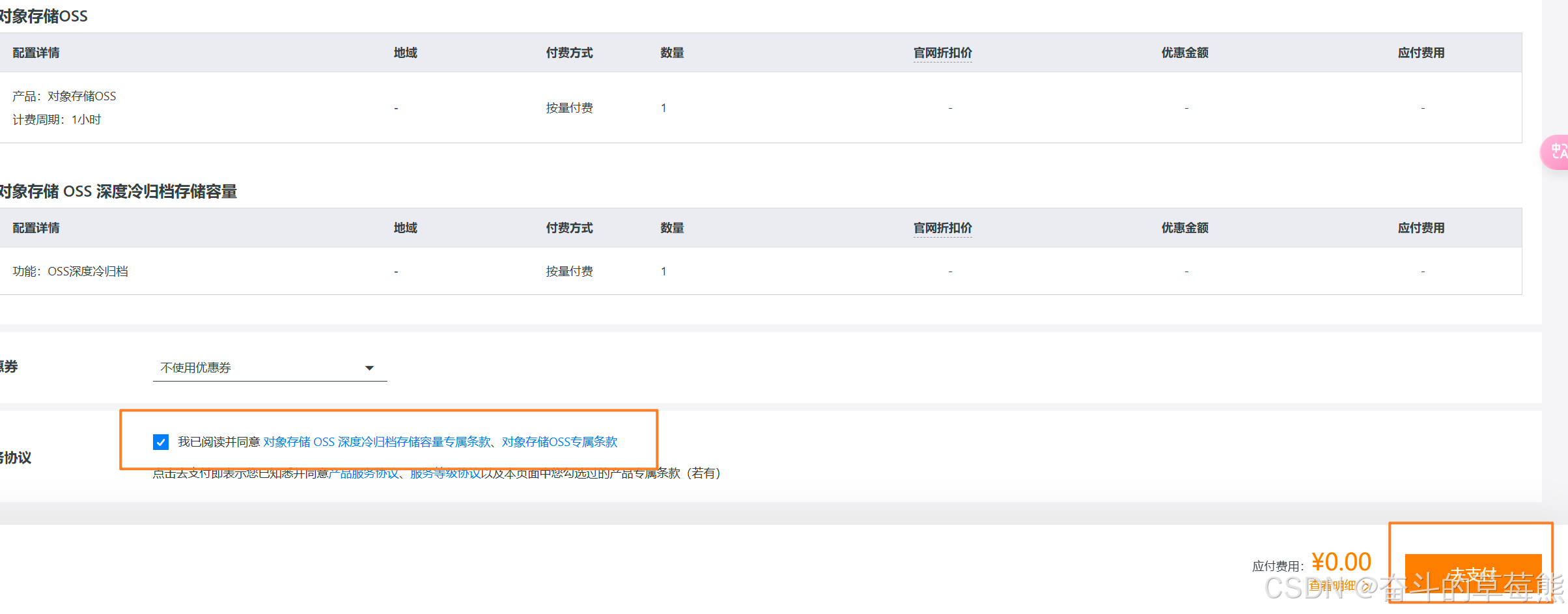Click the pink translate floating icon
1568x614 pixels.
point(1555,152)
